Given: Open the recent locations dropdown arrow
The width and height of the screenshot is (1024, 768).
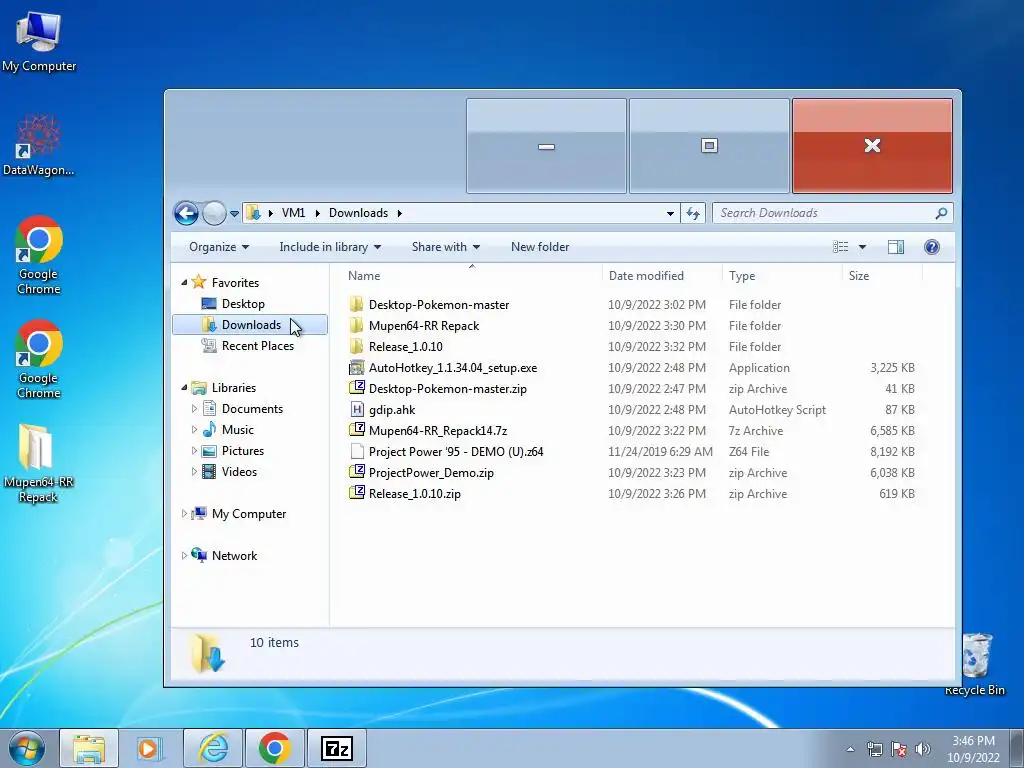Looking at the screenshot, I should point(234,214).
